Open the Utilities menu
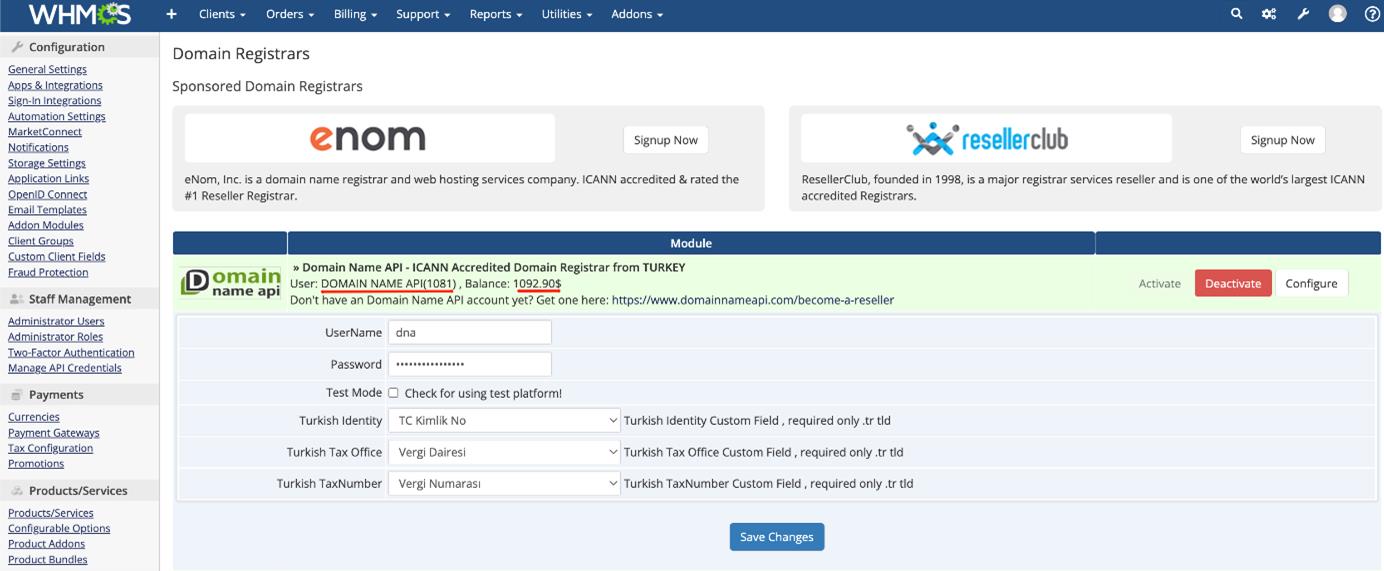 click(x=566, y=14)
